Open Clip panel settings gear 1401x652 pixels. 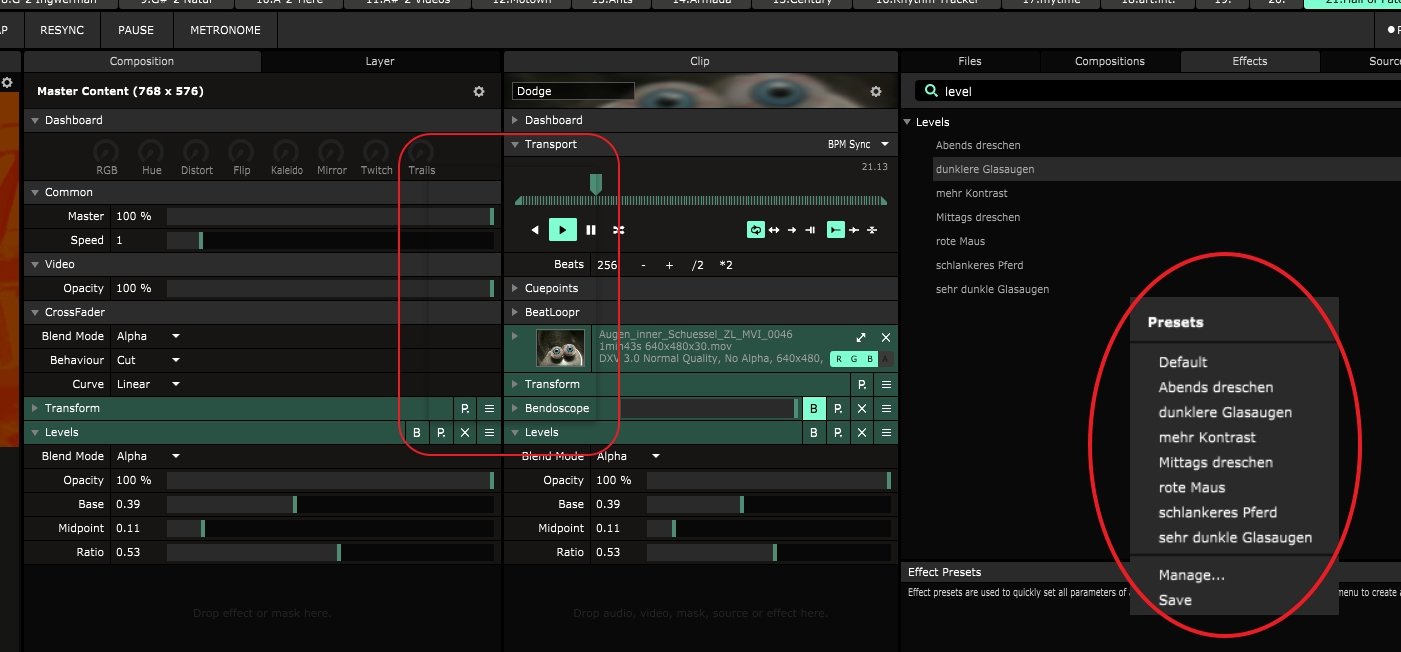click(x=876, y=91)
